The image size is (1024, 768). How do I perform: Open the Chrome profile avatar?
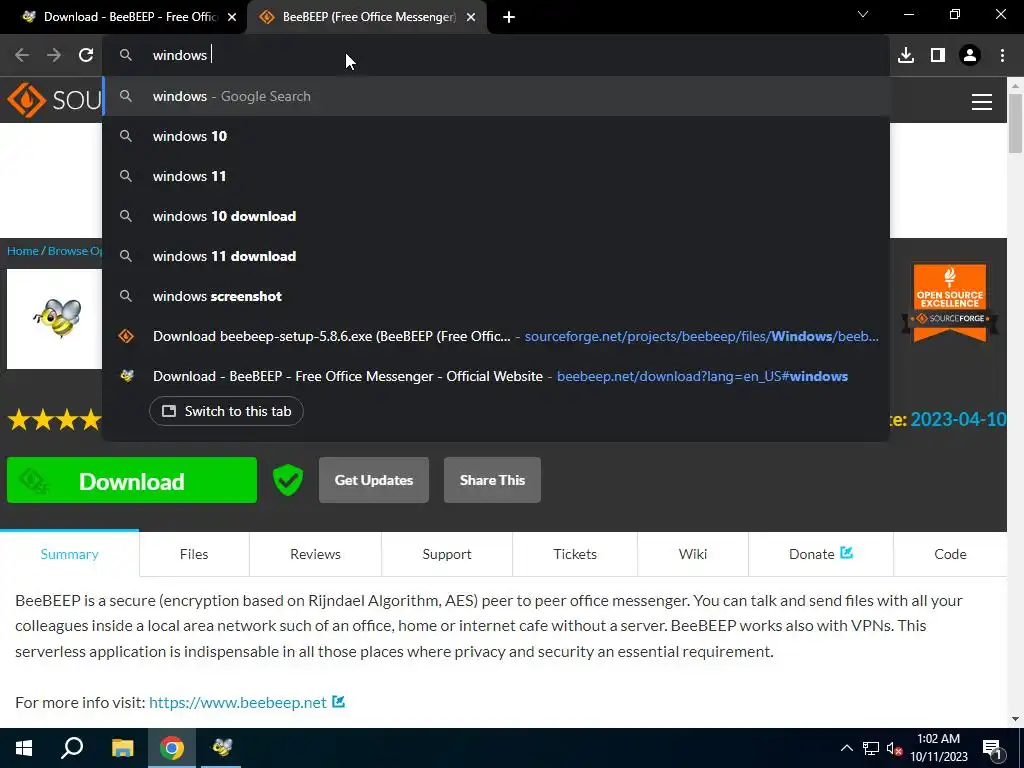pyautogui.click(x=970, y=55)
